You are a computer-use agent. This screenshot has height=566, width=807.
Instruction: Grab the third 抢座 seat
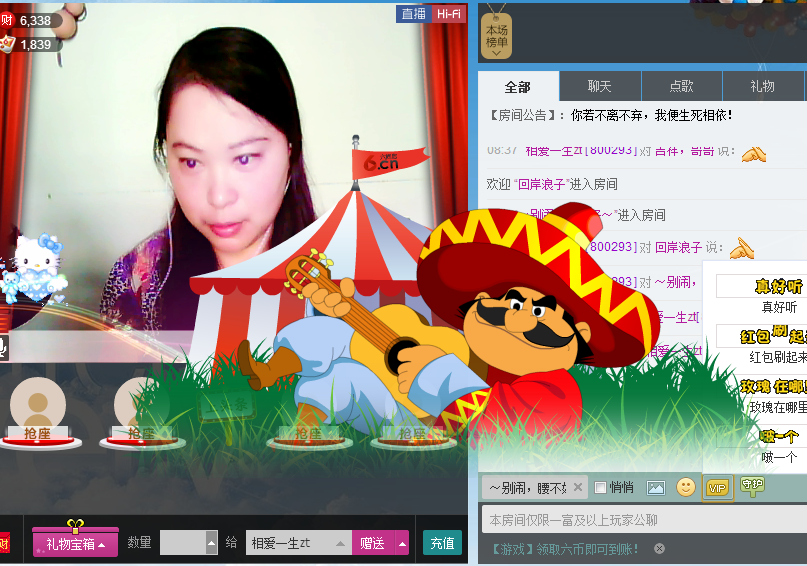(x=309, y=433)
